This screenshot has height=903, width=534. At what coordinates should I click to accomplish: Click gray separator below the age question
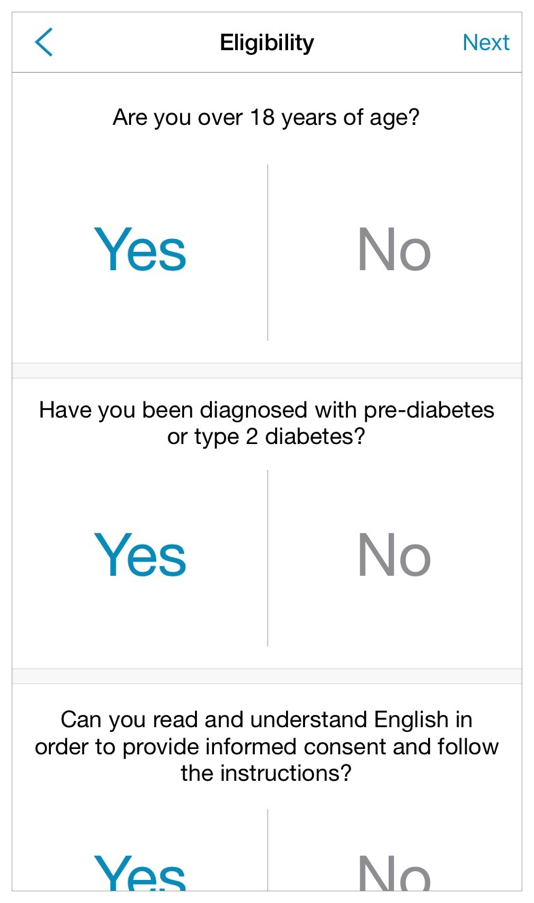pos(267,370)
